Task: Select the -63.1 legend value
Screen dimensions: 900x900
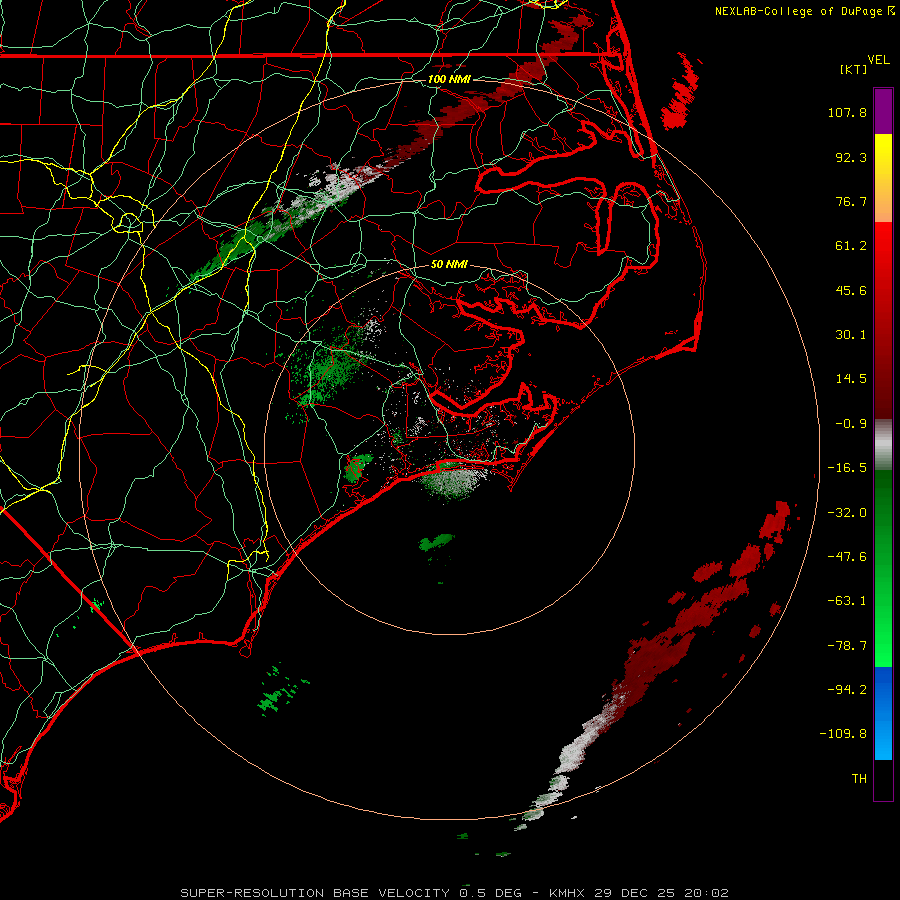Action: (847, 601)
